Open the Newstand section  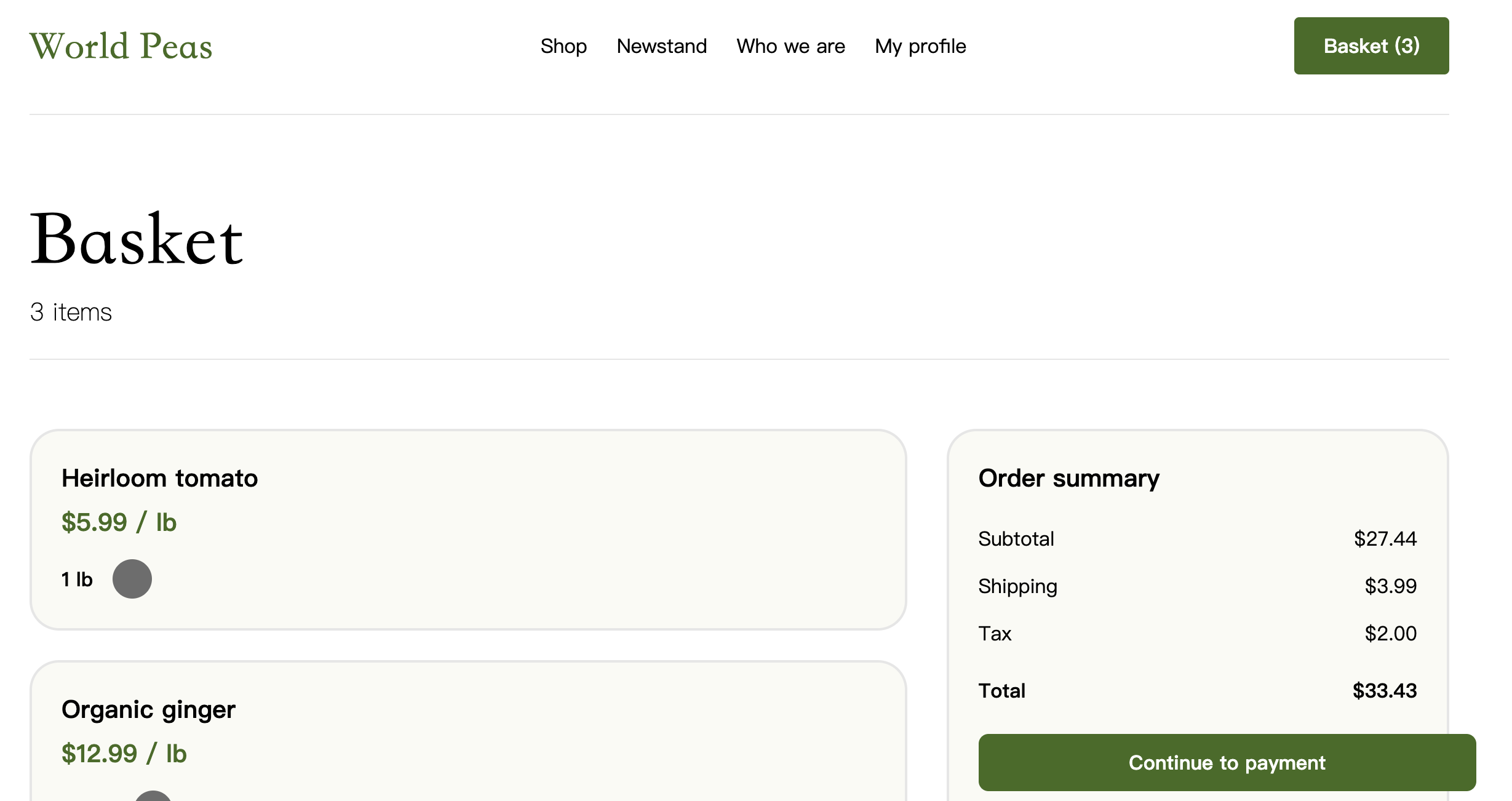(x=662, y=46)
